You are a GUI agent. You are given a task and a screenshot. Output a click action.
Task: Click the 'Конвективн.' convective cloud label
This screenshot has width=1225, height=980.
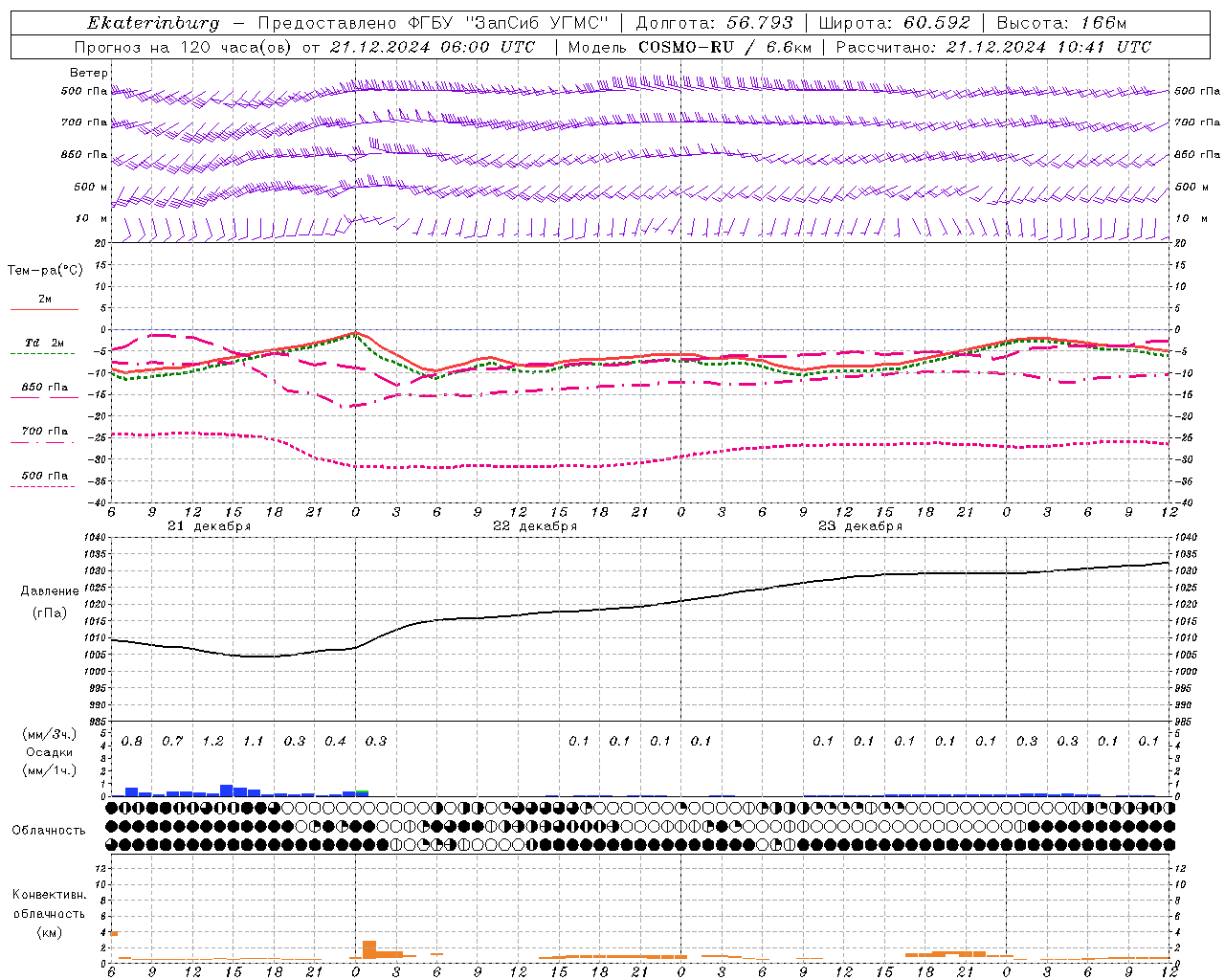coord(50,895)
